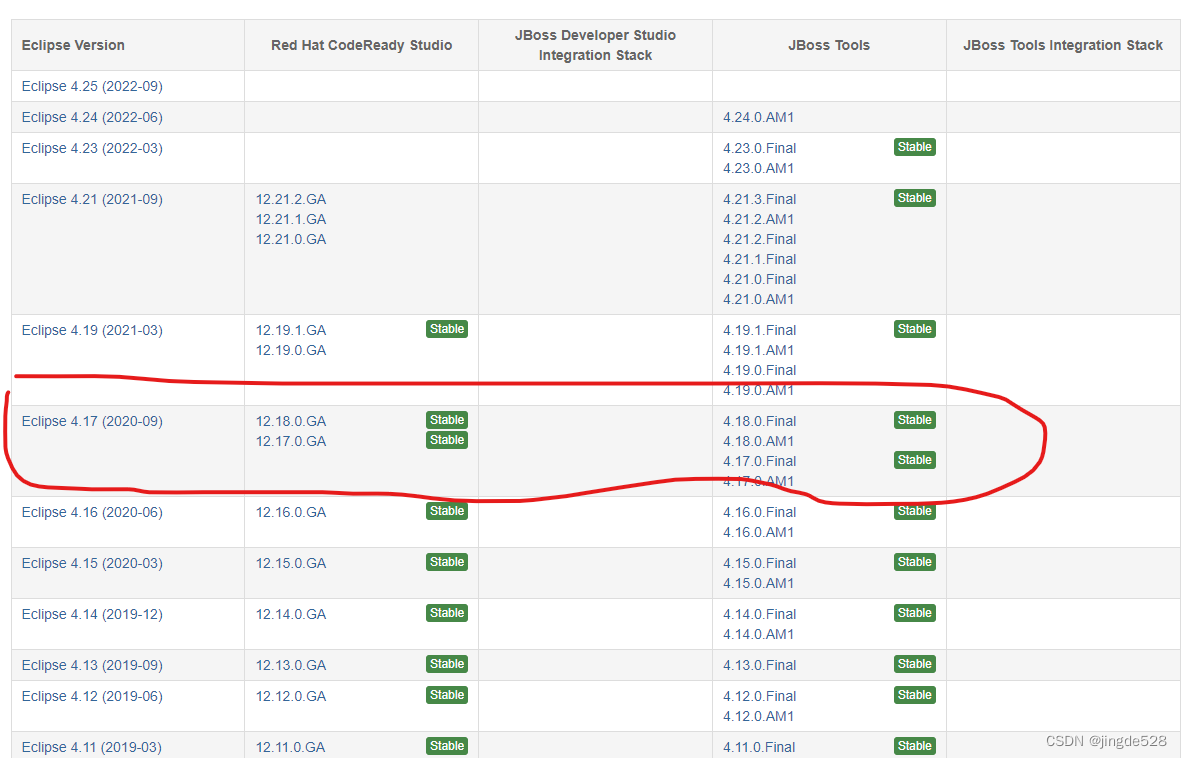Image resolution: width=1182 pixels, height=758 pixels.
Task: Open JBoss Tools 4.16.0.AM1
Action: (x=758, y=533)
